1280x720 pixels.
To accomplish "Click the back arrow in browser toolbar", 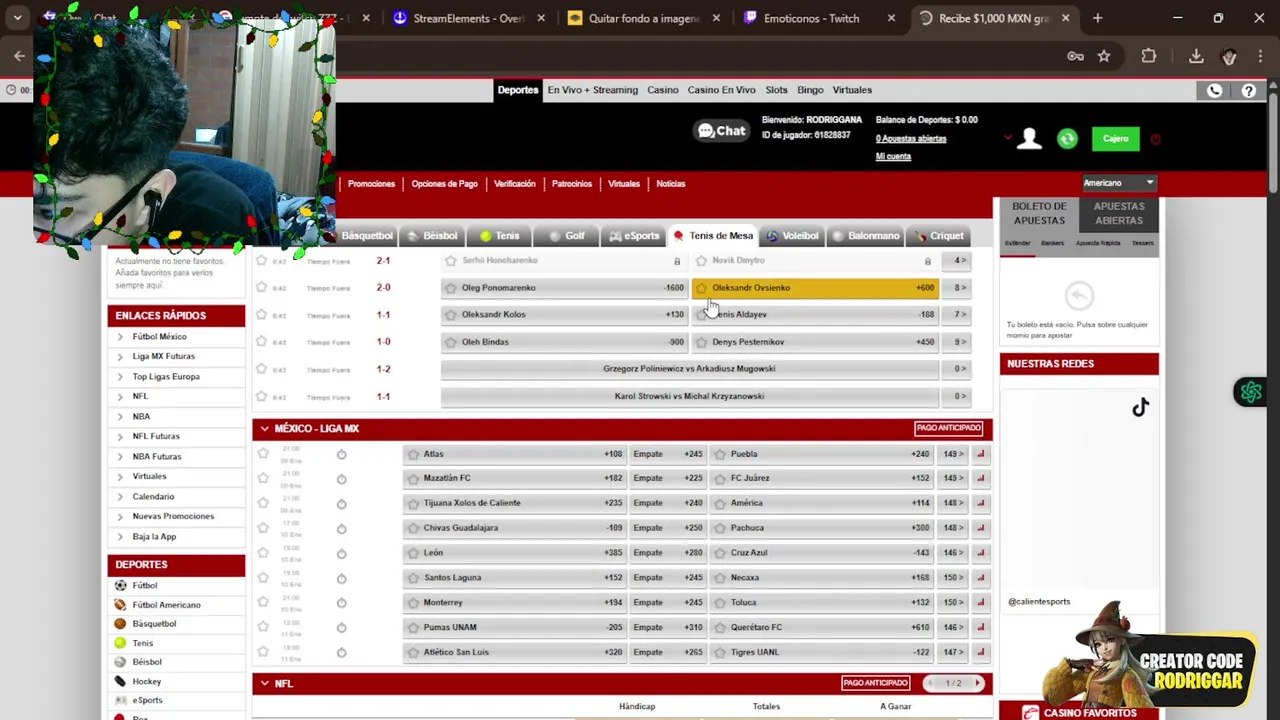I will [19, 56].
